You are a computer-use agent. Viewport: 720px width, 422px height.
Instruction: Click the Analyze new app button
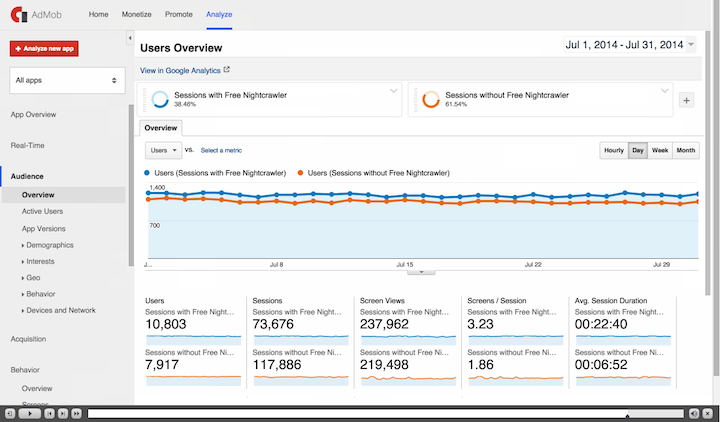pyautogui.click(x=44, y=49)
